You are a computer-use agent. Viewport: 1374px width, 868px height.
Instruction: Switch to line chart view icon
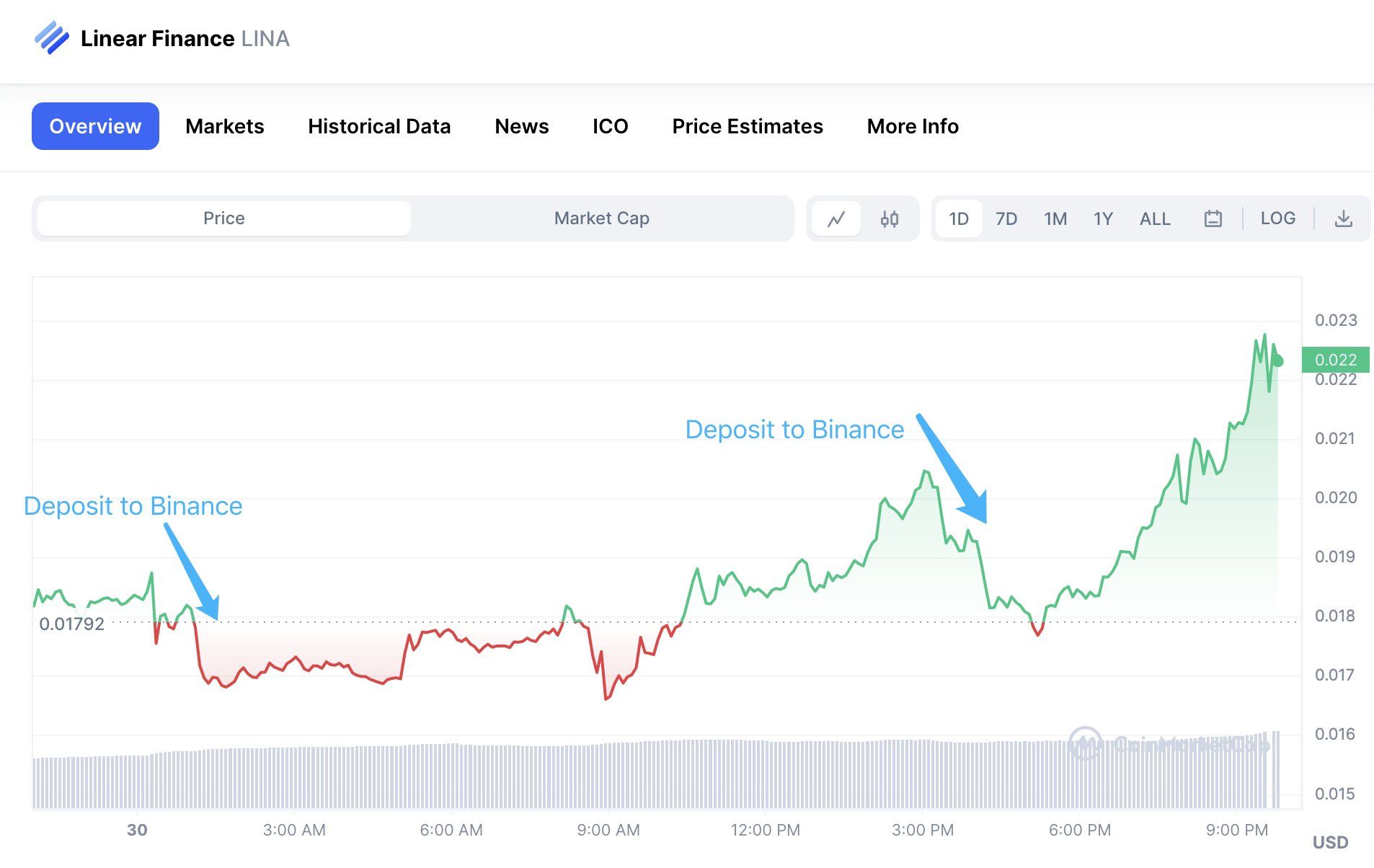tap(836, 218)
